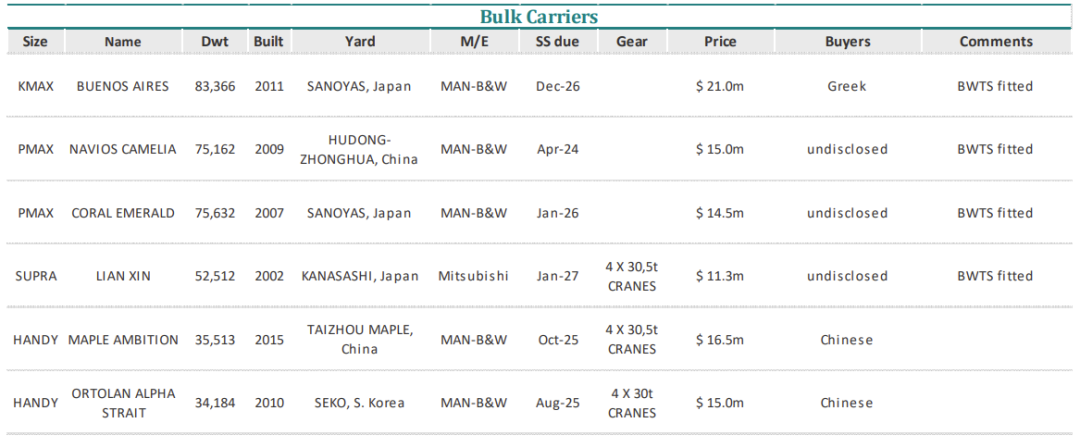Click the BUENOS AIRES vessel name
The height and width of the screenshot is (448, 1080).
point(123,87)
